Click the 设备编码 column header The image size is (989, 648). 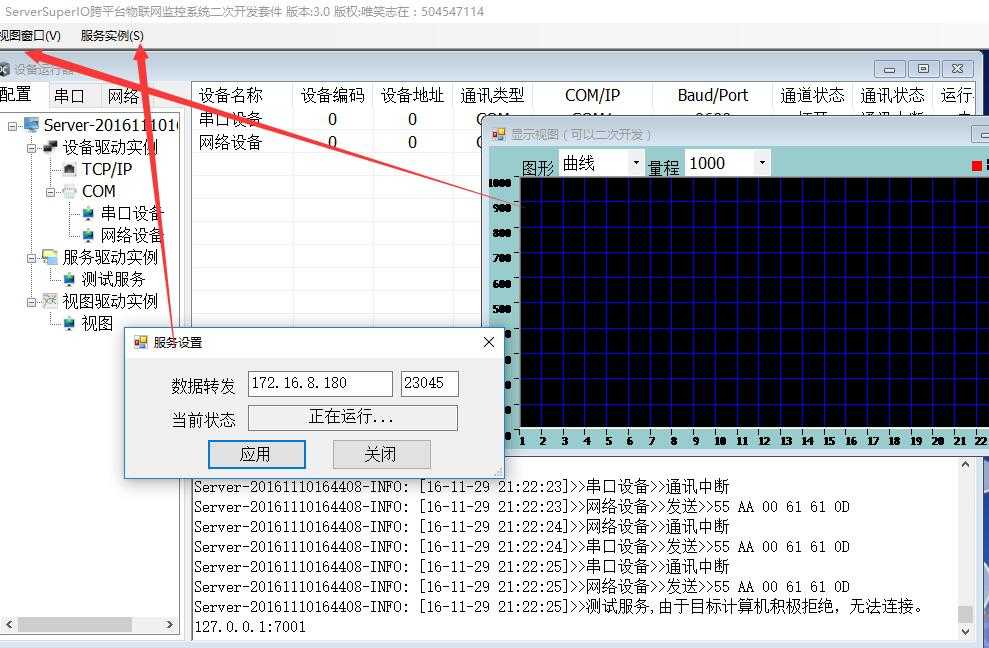click(332, 95)
